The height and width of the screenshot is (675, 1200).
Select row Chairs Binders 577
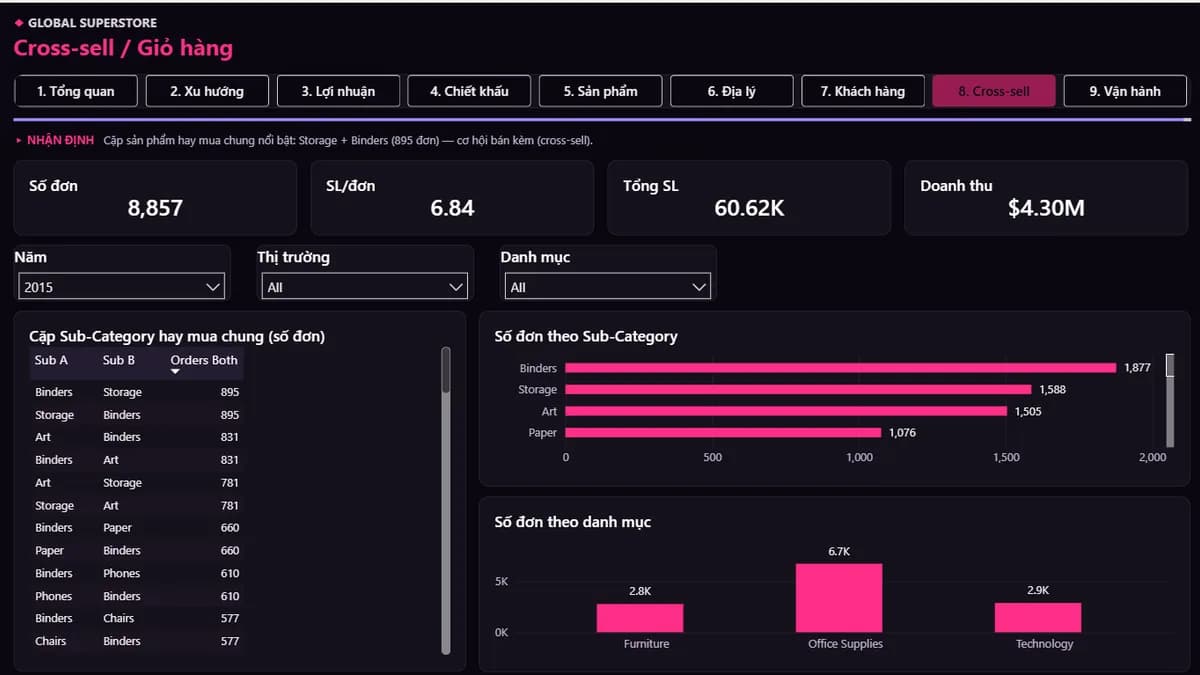137,641
